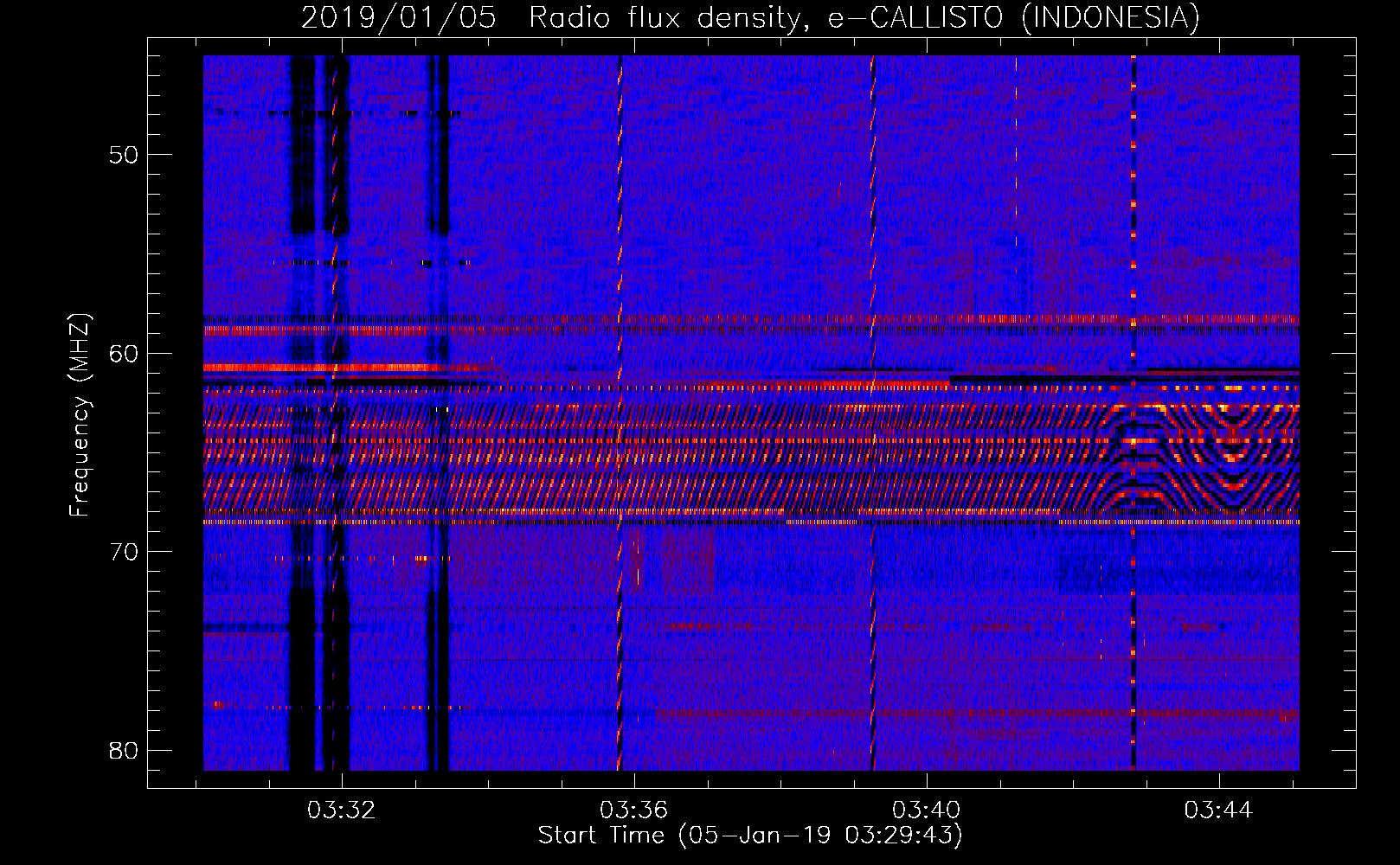The width and height of the screenshot is (1400, 865).
Task: Click the plot title "Radio flux density, e-CALLISTO (INDONESIA)"
Action: click(864, 17)
